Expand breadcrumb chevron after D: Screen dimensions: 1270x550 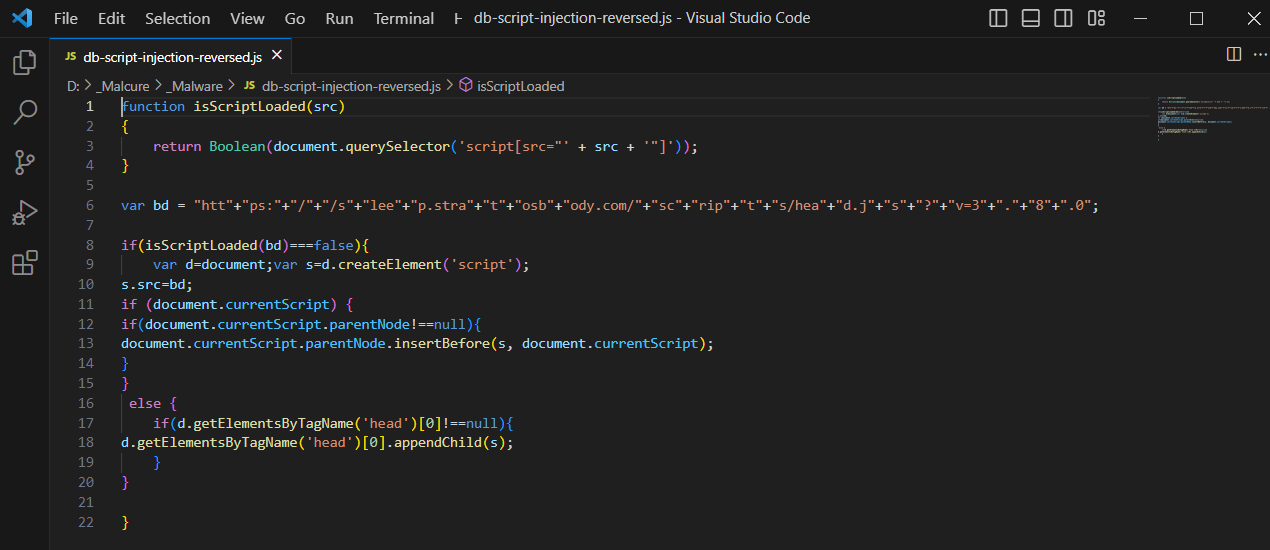click(x=88, y=87)
